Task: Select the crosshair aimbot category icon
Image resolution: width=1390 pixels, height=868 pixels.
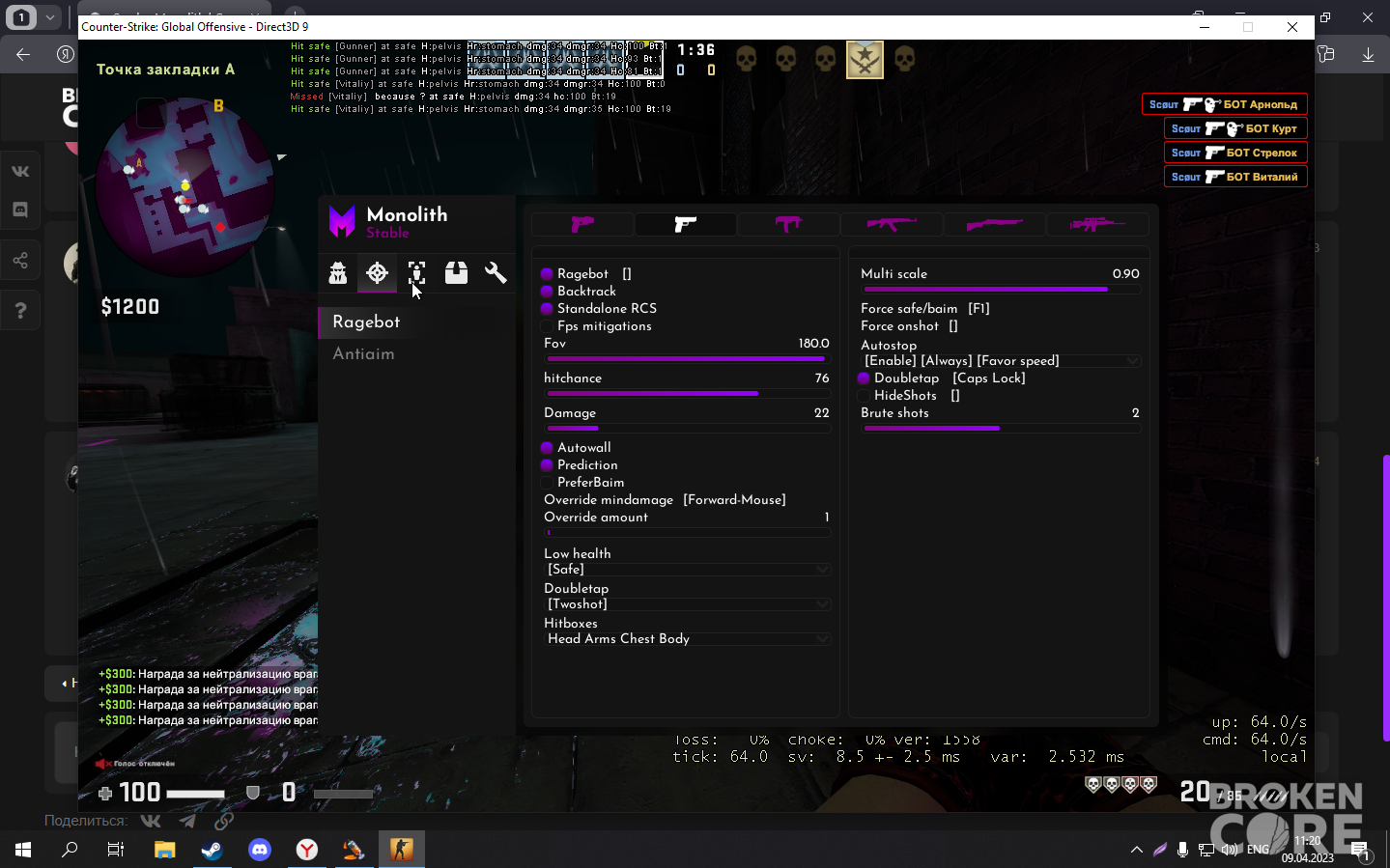Action: click(x=378, y=273)
